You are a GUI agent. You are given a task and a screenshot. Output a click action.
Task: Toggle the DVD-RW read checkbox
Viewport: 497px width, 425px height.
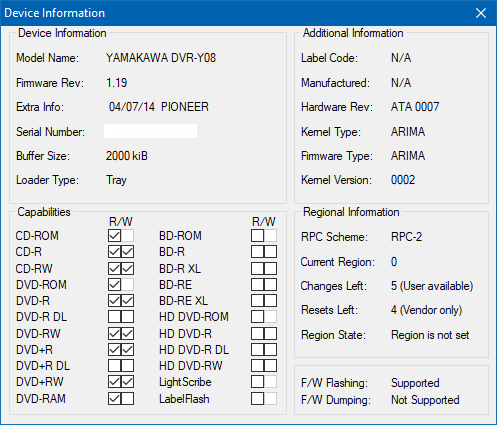point(114,333)
